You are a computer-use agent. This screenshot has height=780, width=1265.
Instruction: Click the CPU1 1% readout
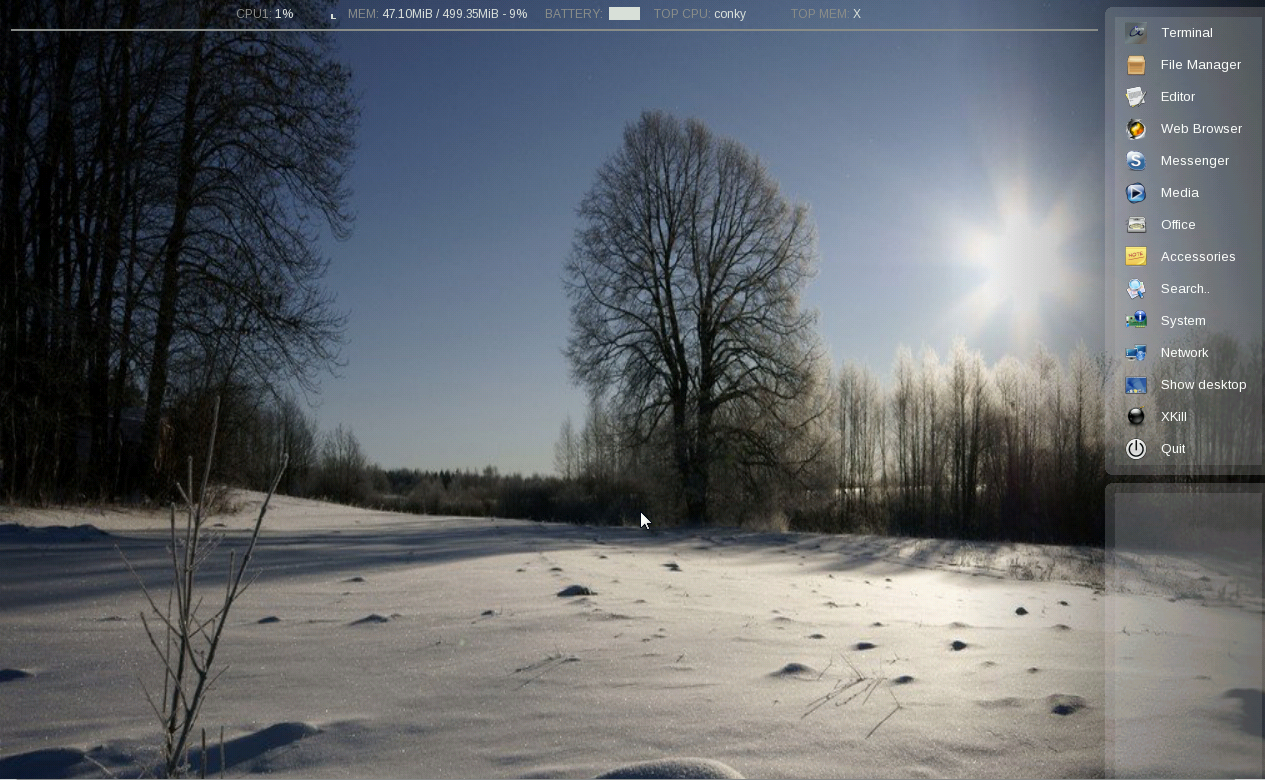(x=265, y=14)
